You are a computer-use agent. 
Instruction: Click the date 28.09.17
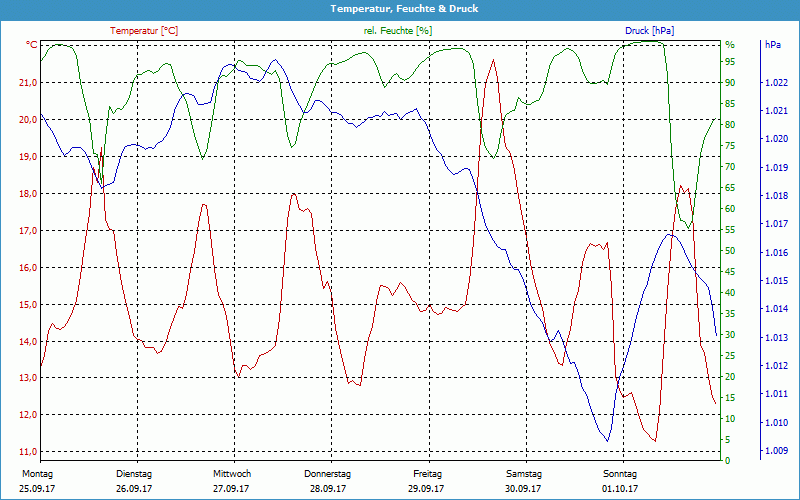328,489
